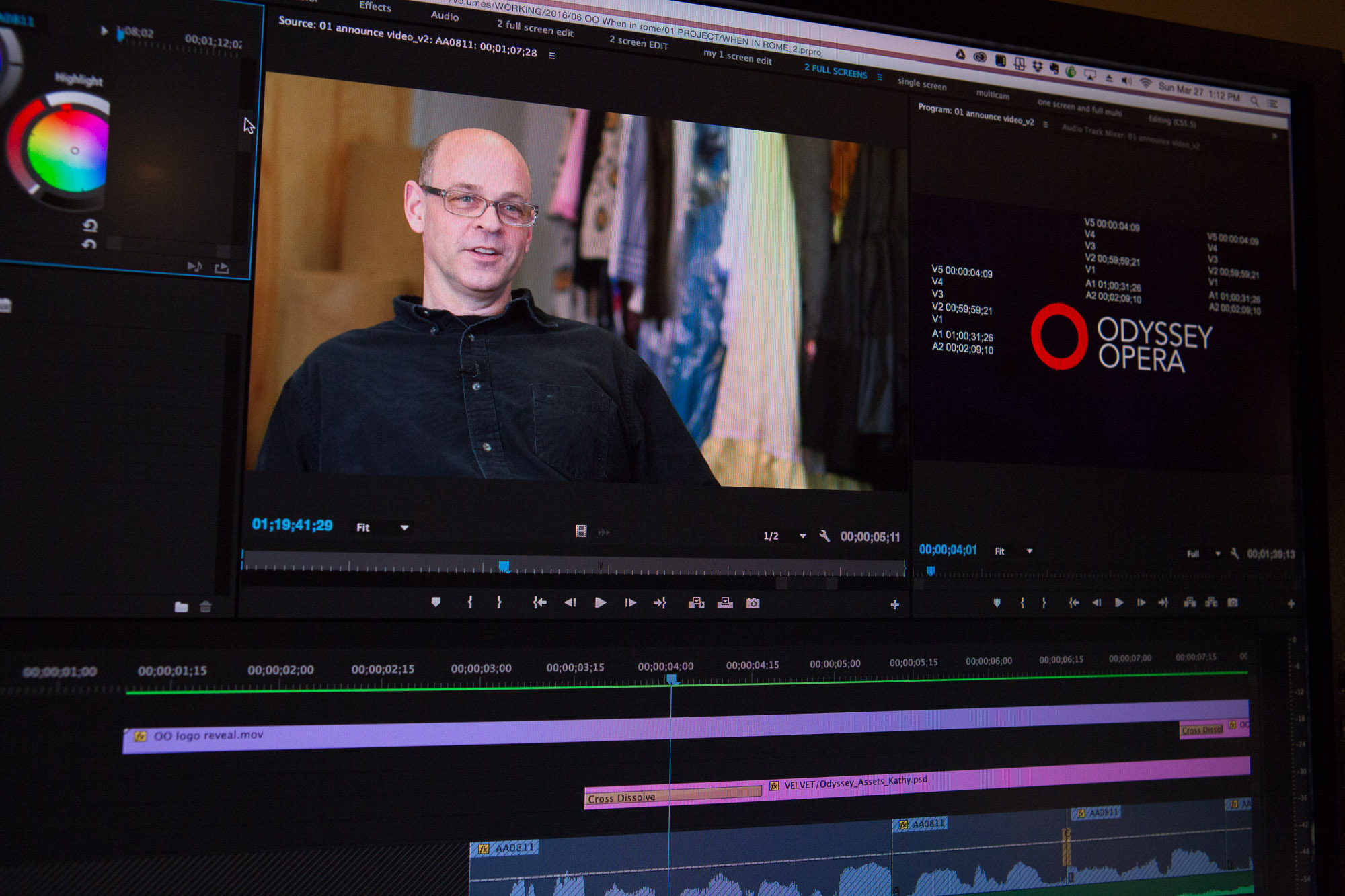Screen dimensions: 1345x896
Task: Go to In point in Source monitor
Action: [x=539, y=602]
